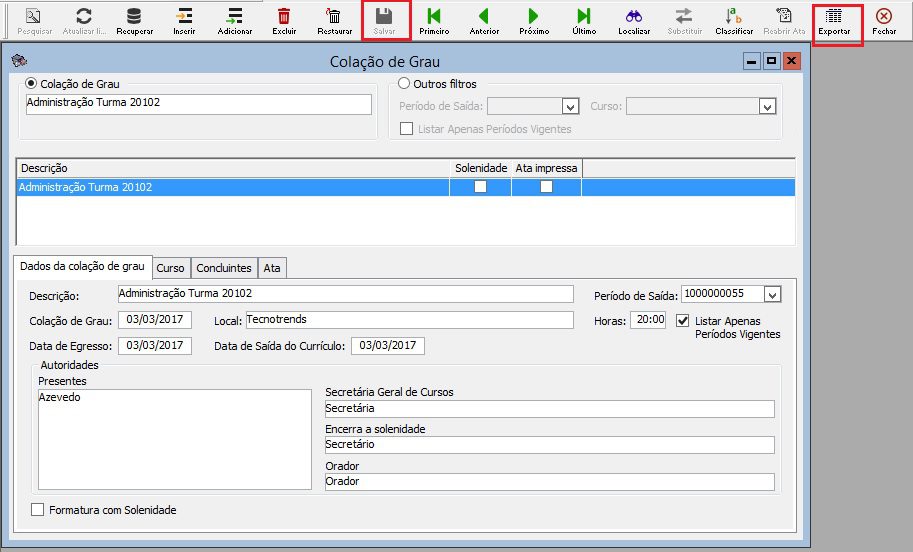The width and height of the screenshot is (913, 552).
Task: Click the Recuperar database icon
Action: click(x=134, y=17)
